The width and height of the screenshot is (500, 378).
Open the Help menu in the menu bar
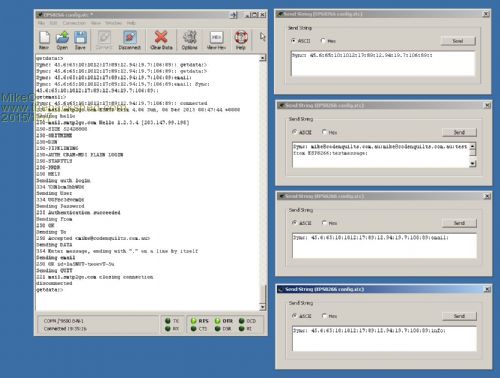point(131,23)
